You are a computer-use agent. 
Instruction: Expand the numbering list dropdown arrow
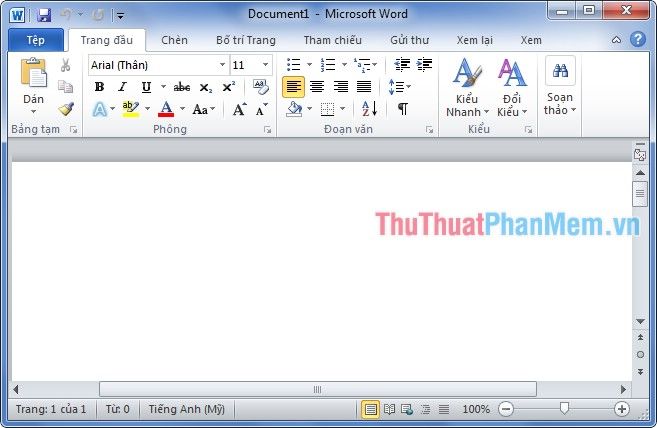tap(344, 65)
